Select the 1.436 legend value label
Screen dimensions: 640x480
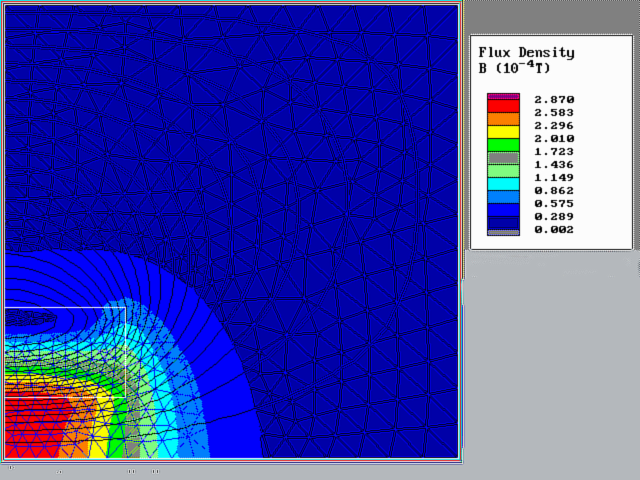(x=555, y=164)
